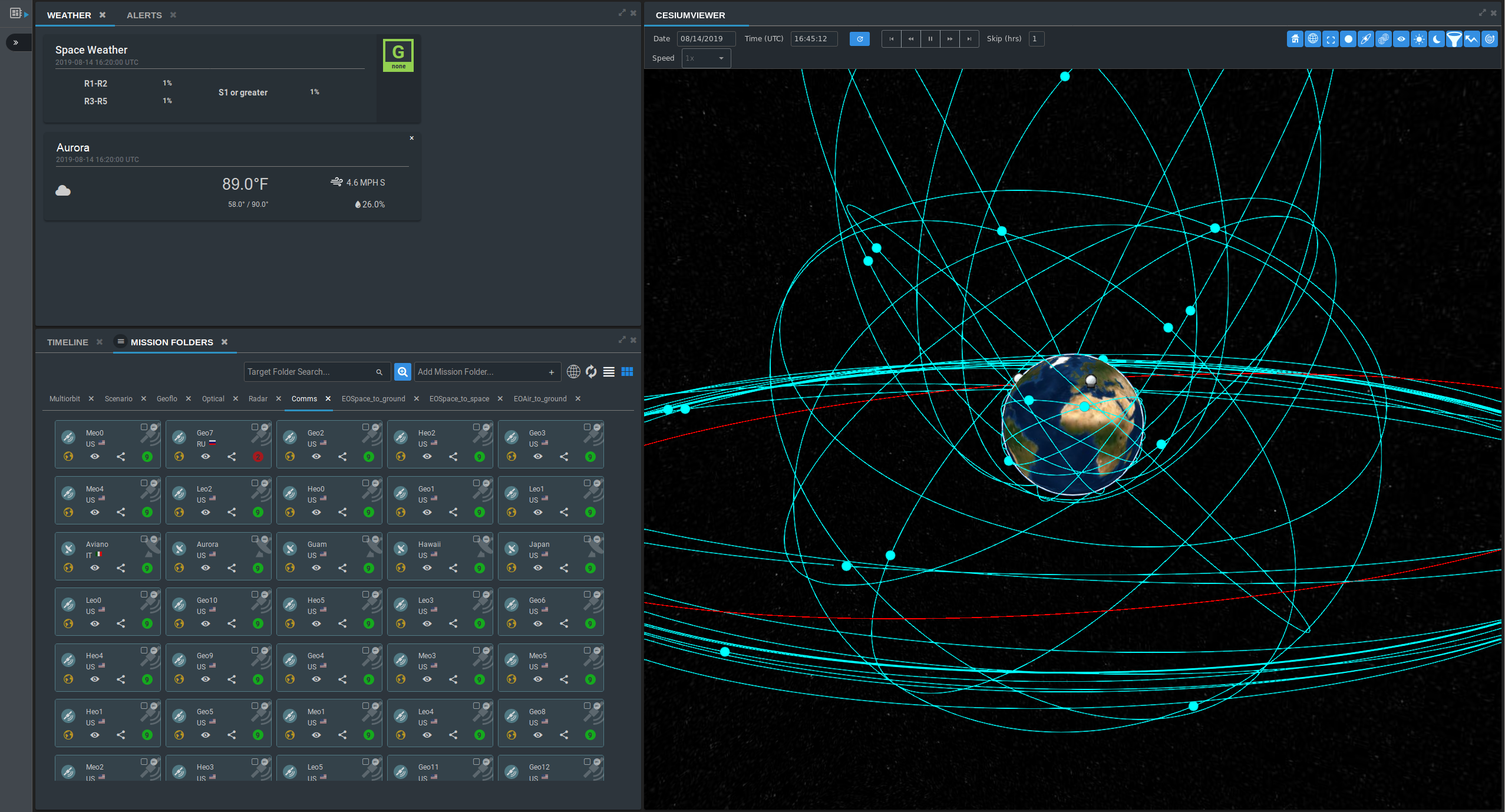Click the fullscreen brackets icon in CesiumViewer
This screenshot has width=1505, height=812.
[1330, 39]
